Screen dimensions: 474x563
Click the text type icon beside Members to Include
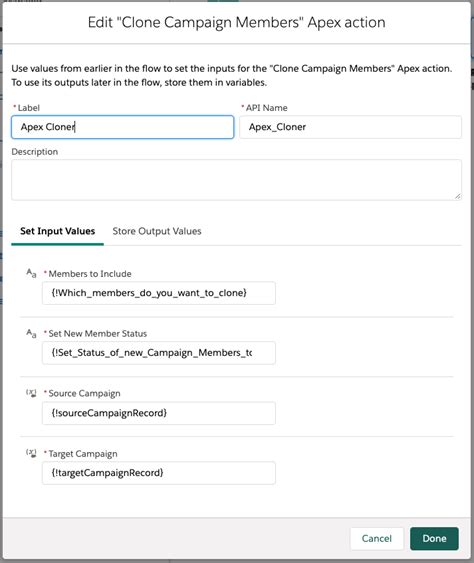tap(31, 273)
